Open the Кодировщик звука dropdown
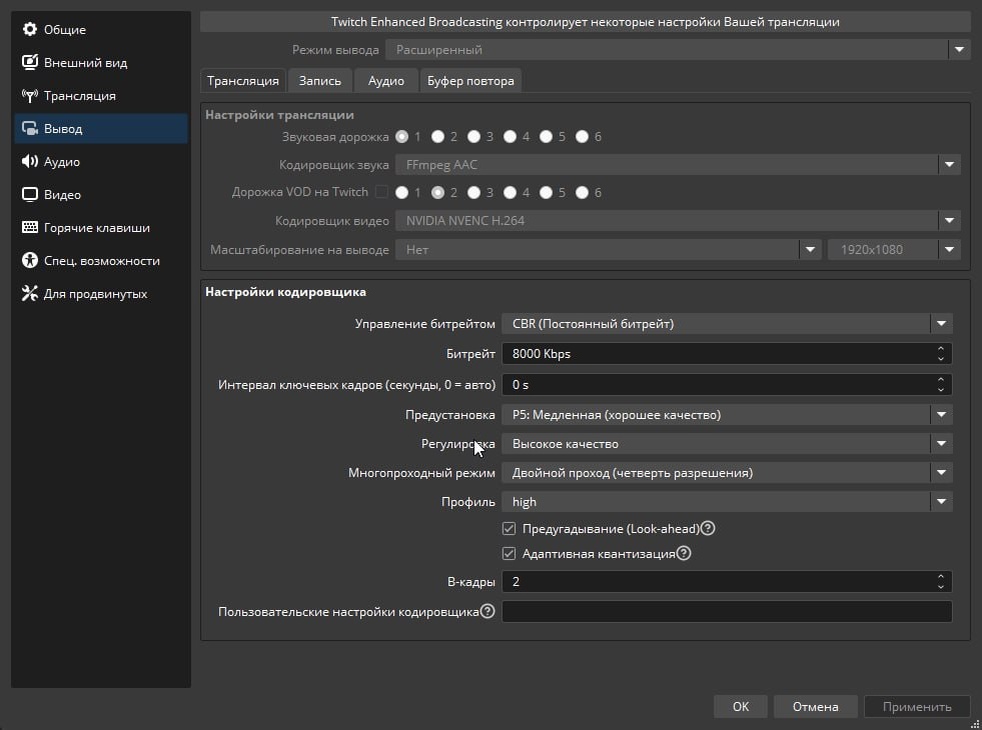 678,165
